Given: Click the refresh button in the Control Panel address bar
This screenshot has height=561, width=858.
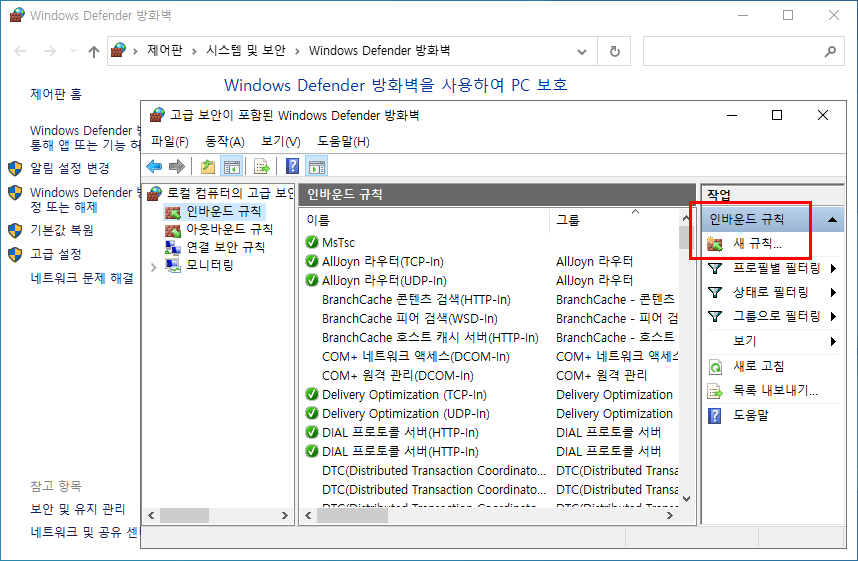Looking at the screenshot, I should [614, 51].
